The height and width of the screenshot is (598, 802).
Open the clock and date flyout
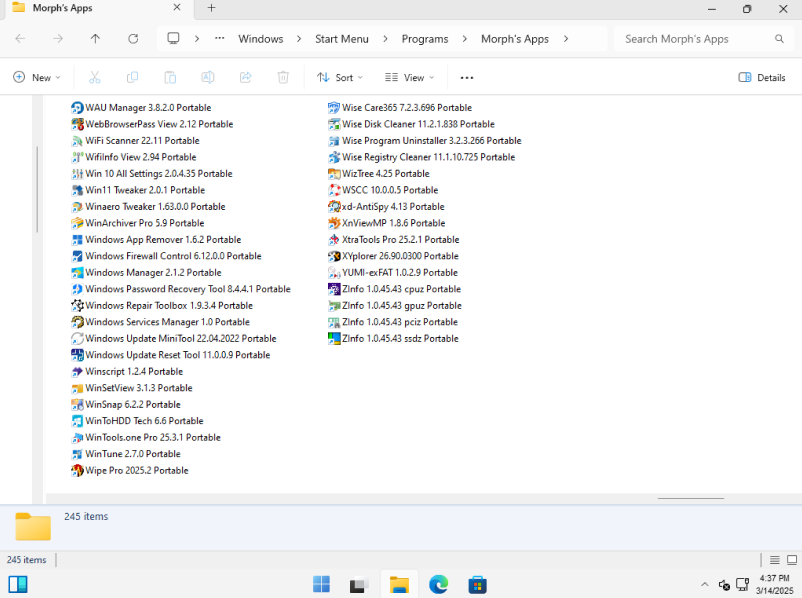(x=774, y=584)
